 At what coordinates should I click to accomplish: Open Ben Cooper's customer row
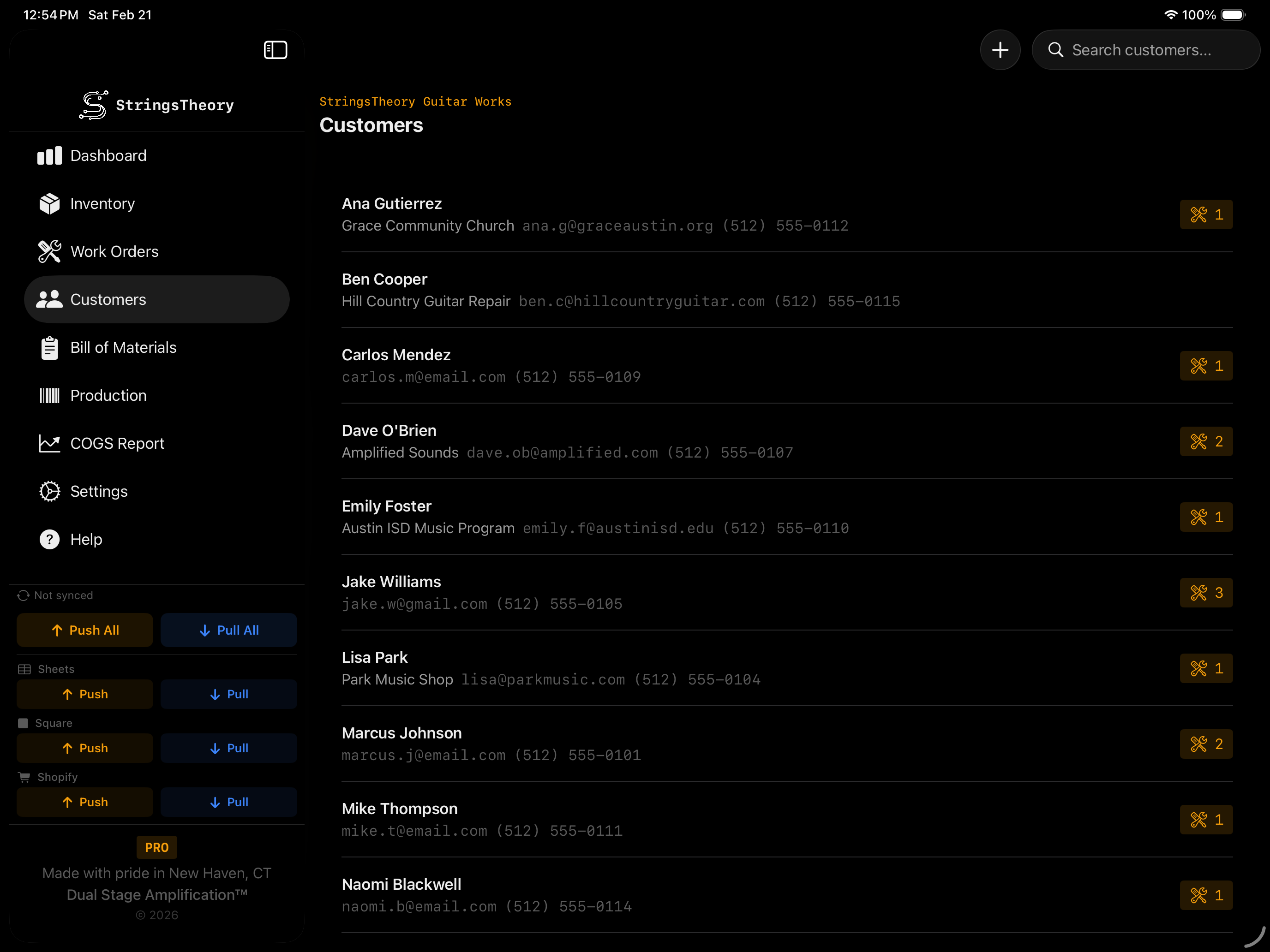tap(620, 291)
